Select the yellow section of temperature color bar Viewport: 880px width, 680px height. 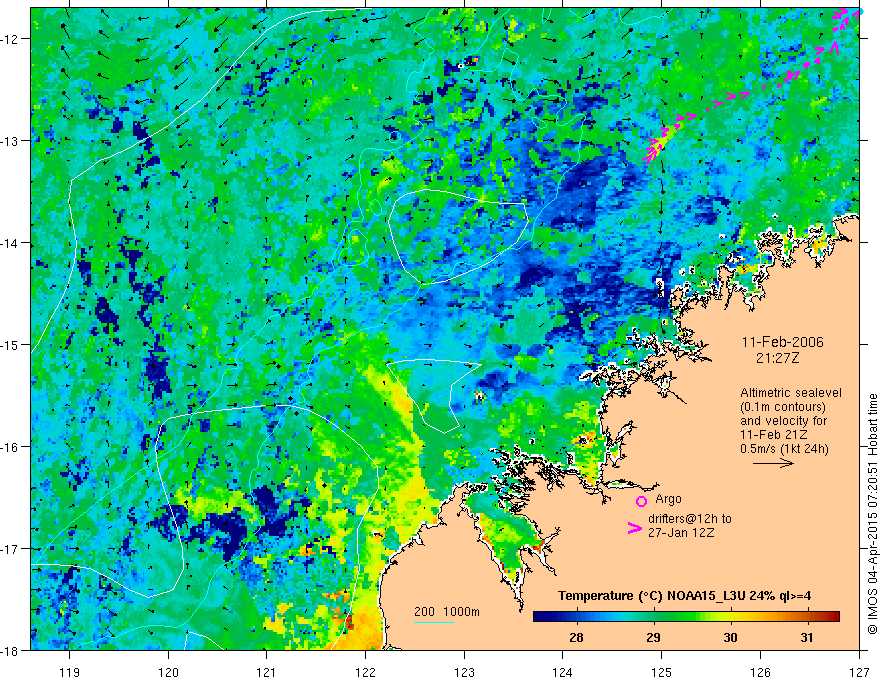click(730, 617)
